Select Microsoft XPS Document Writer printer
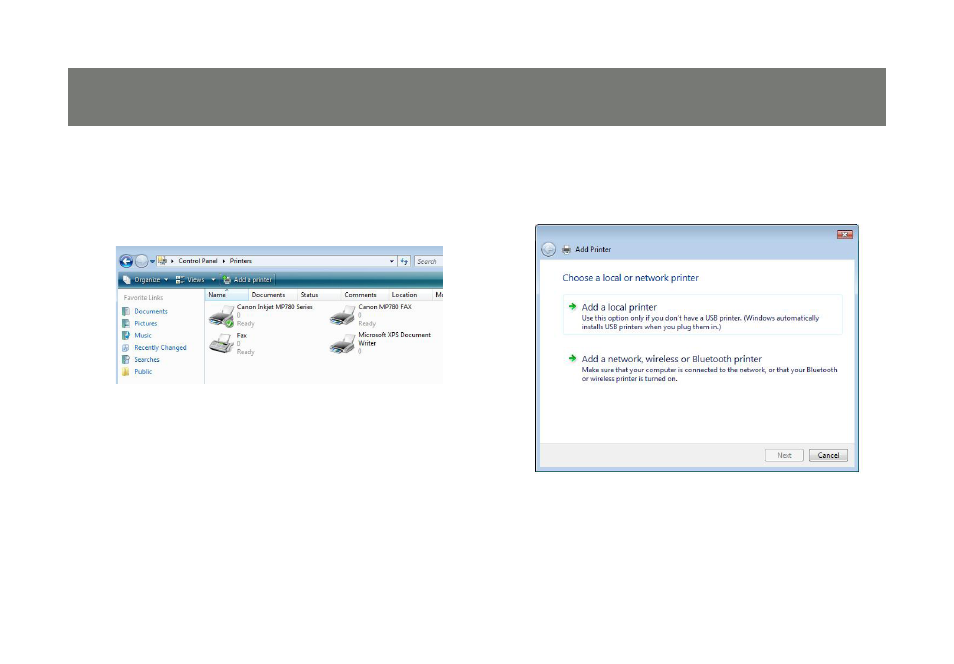This screenshot has width=954, height=664. tap(381, 343)
